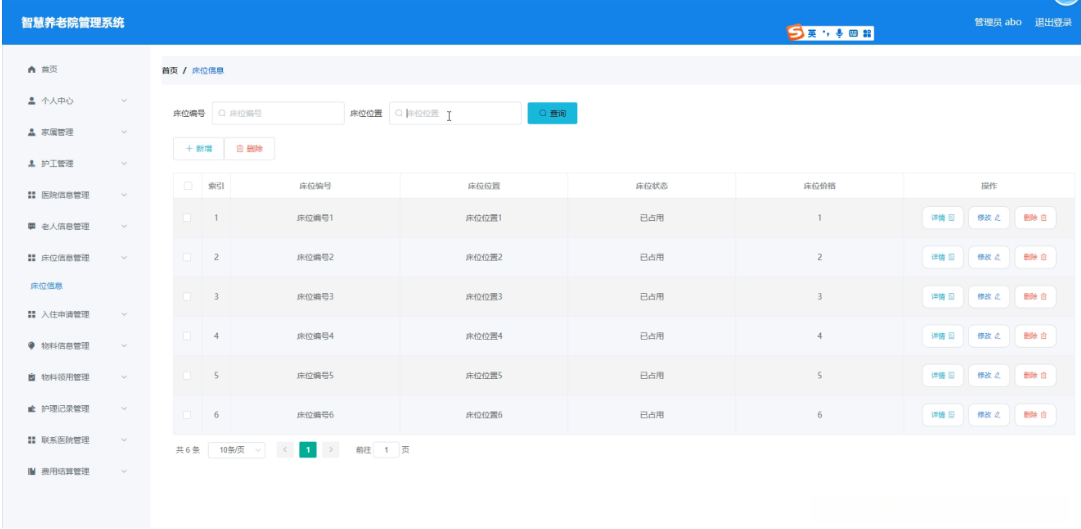
Task: Click the Sogou input method S logo
Action: click(x=796, y=33)
